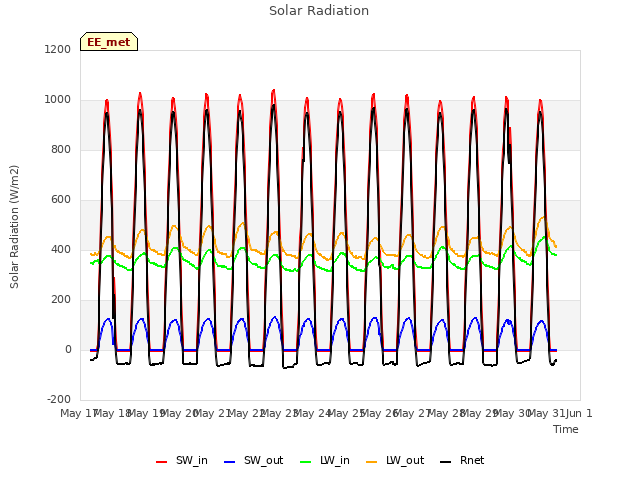Click the Solar Radiation chart title
The width and height of the screenshot is (640, 480).
(x=319, y=11)
